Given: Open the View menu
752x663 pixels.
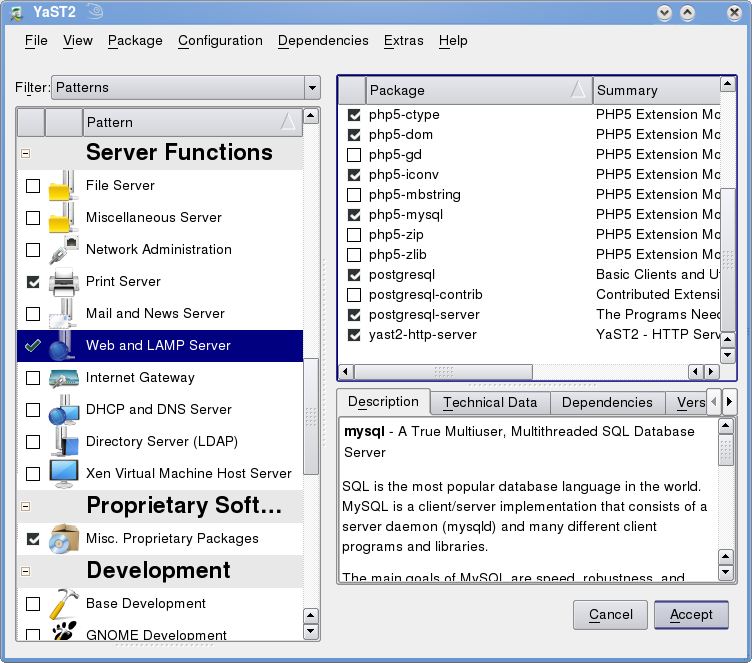Looking at the screenshot, I should pyautogui.click(x=78, y=41).
